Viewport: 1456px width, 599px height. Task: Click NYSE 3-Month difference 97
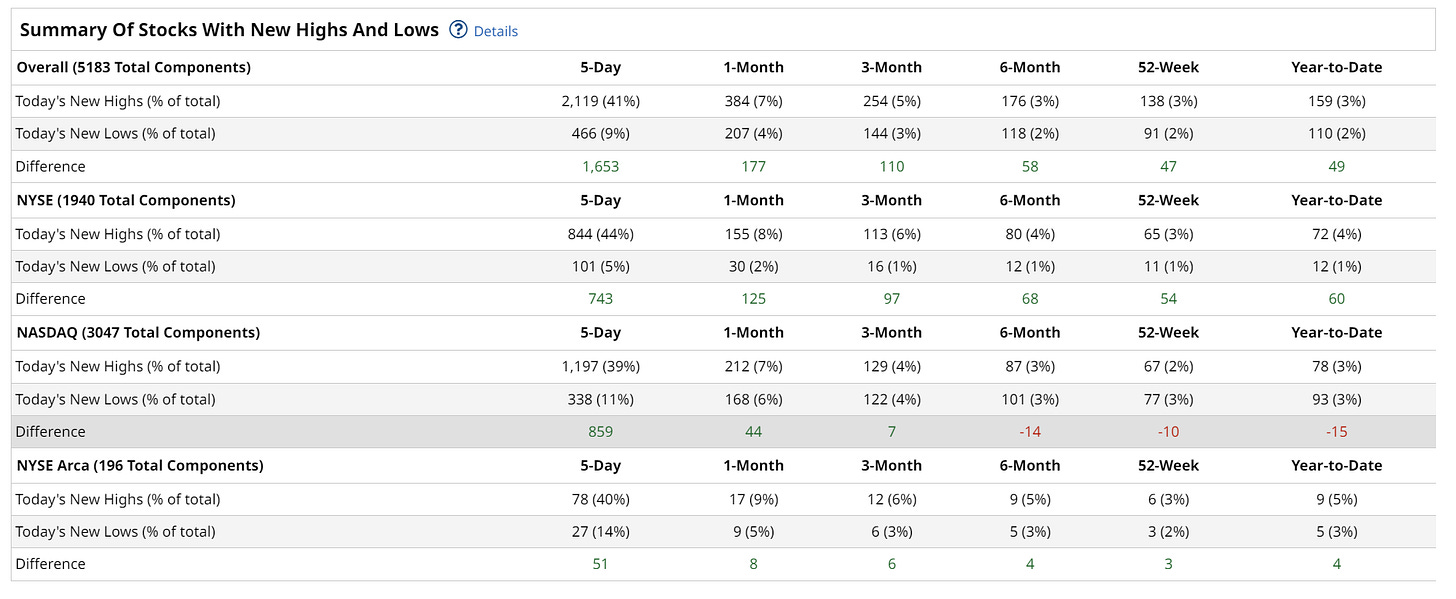click(x=892, y=299)
